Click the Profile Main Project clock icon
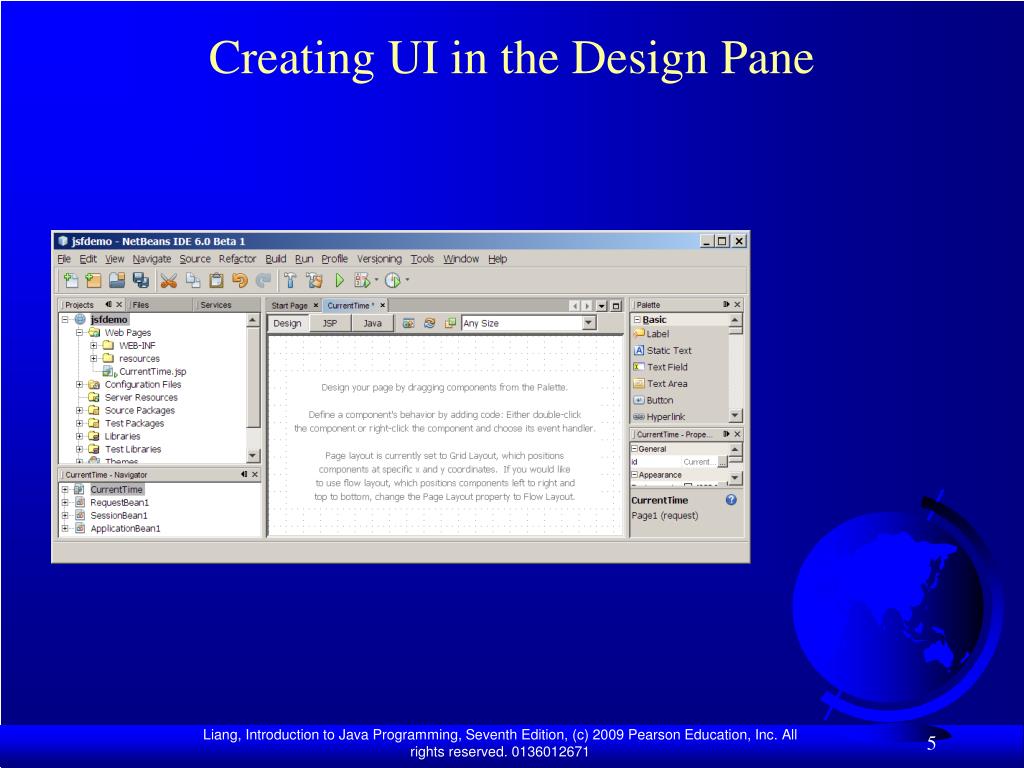 pos(392,281)
